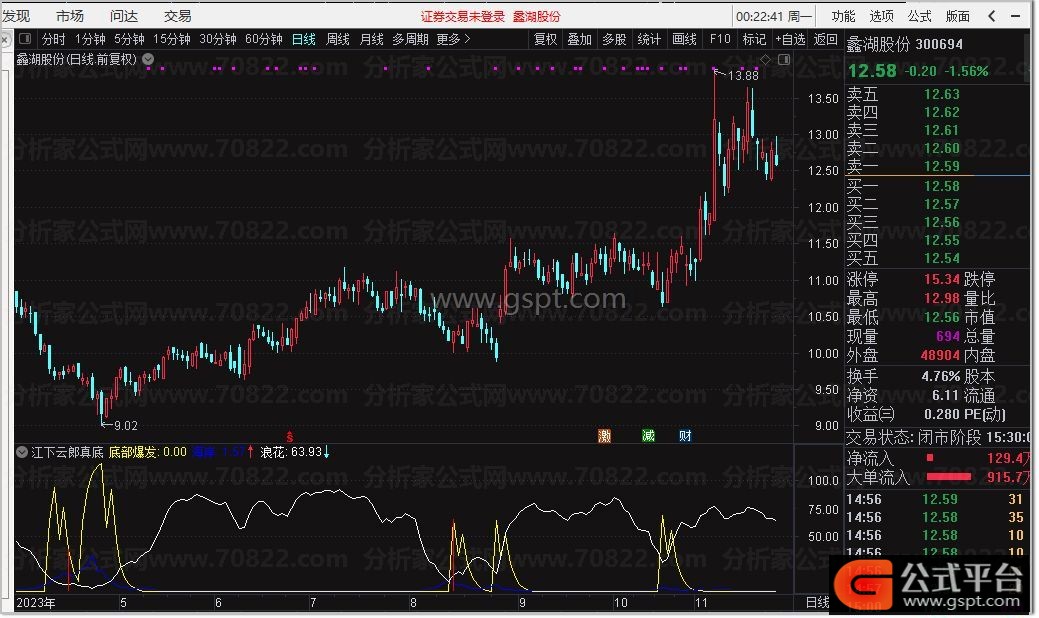This screenshot has width=1039, height=618.
Task: Click the 底部爆发: 0.00 indicator label
Action: (x=148, y=452)
